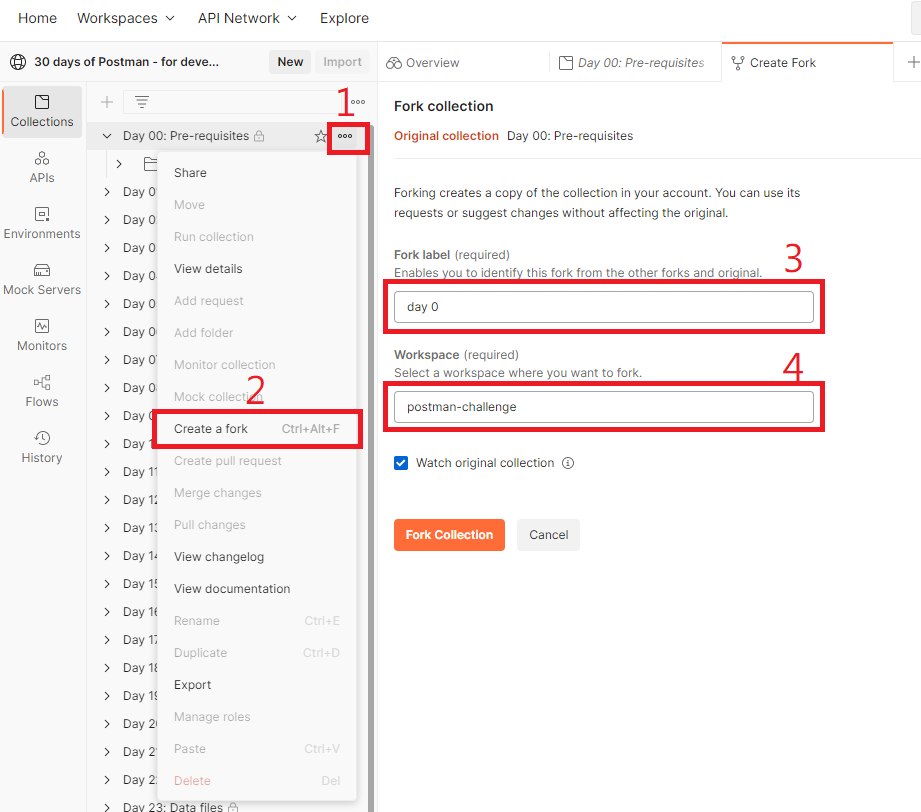Click the Cancel button
Viewport: 921px width, 812px height.
548,535
